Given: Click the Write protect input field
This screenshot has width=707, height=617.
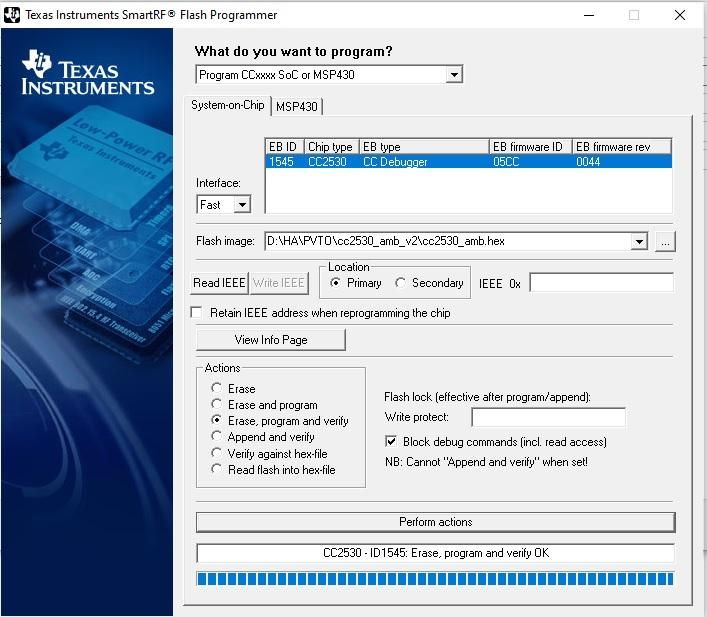Looking at the screenshot, I should click(548, 417).
